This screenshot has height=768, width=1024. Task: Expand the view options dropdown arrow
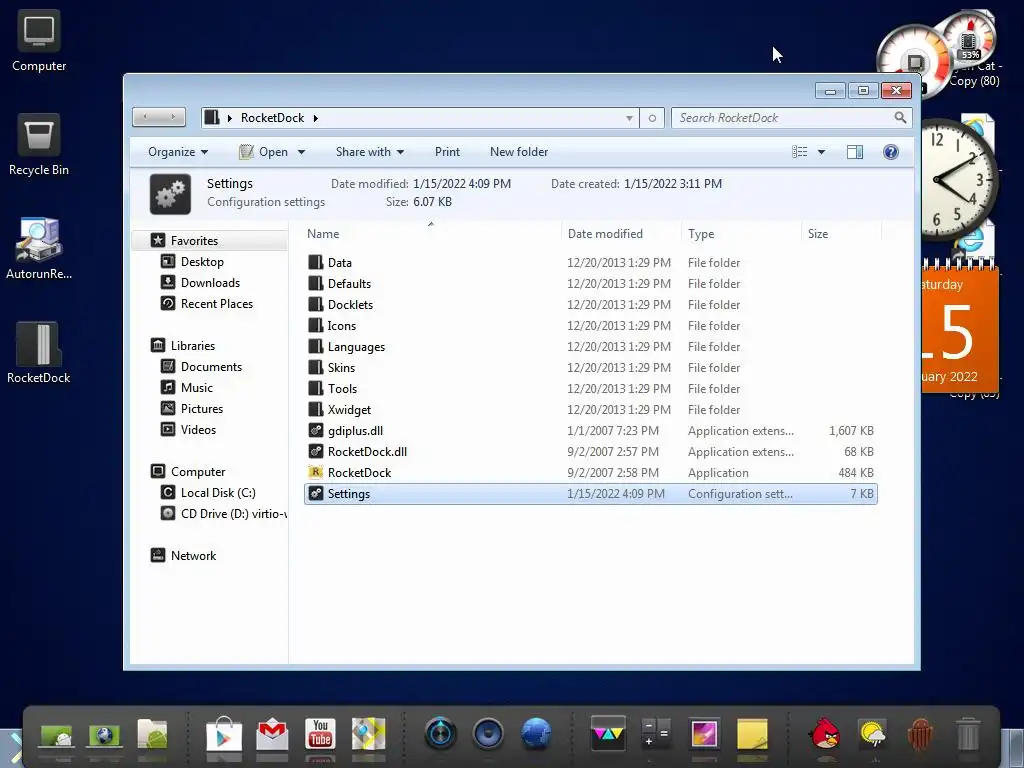point(821,152)
